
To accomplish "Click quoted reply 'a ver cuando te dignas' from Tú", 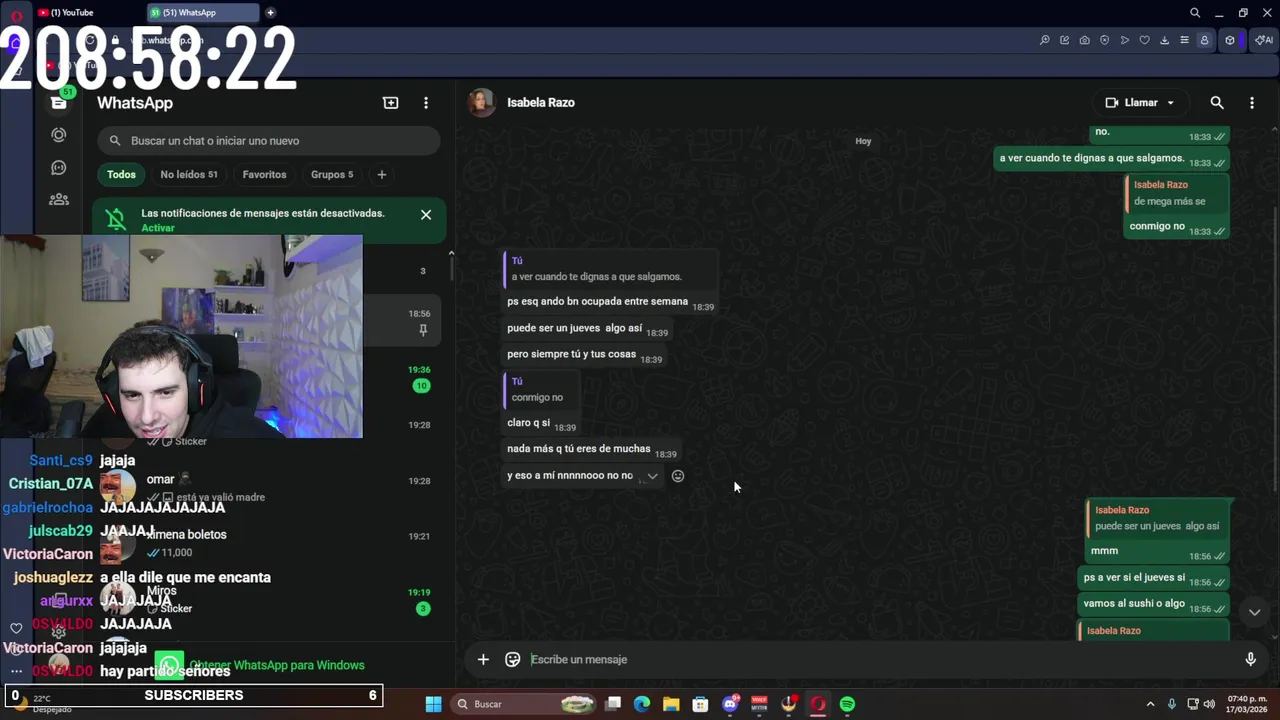I will (x=609, y=269).
